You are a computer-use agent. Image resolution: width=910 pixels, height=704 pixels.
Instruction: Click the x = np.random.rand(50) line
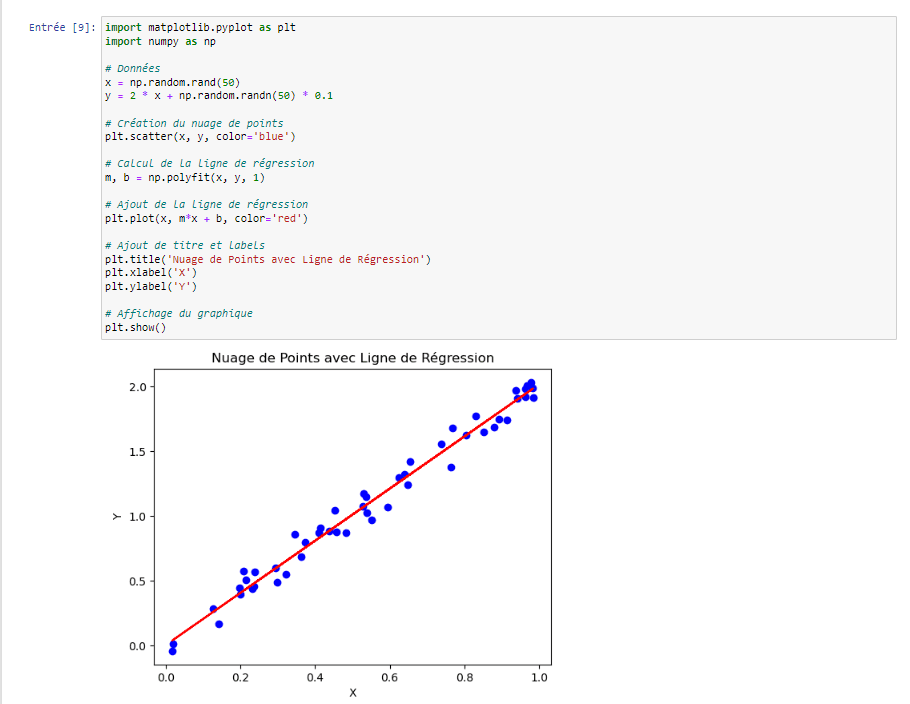click(x=172, y=82)
